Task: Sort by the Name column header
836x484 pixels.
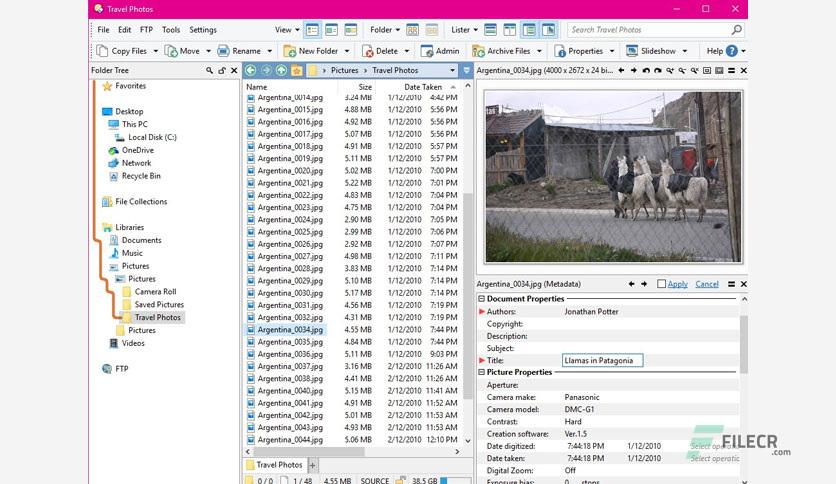Action: [x=256, y=87]
